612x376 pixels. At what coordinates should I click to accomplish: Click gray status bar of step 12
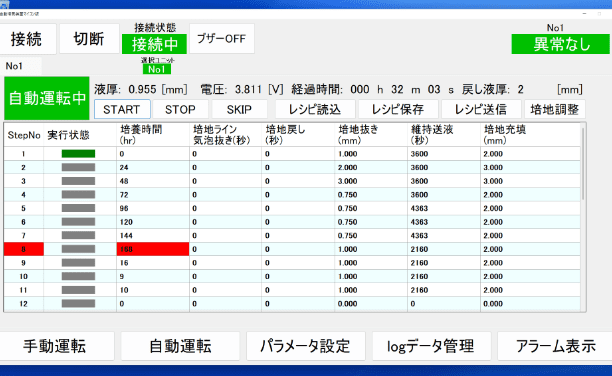pos(78,303)
